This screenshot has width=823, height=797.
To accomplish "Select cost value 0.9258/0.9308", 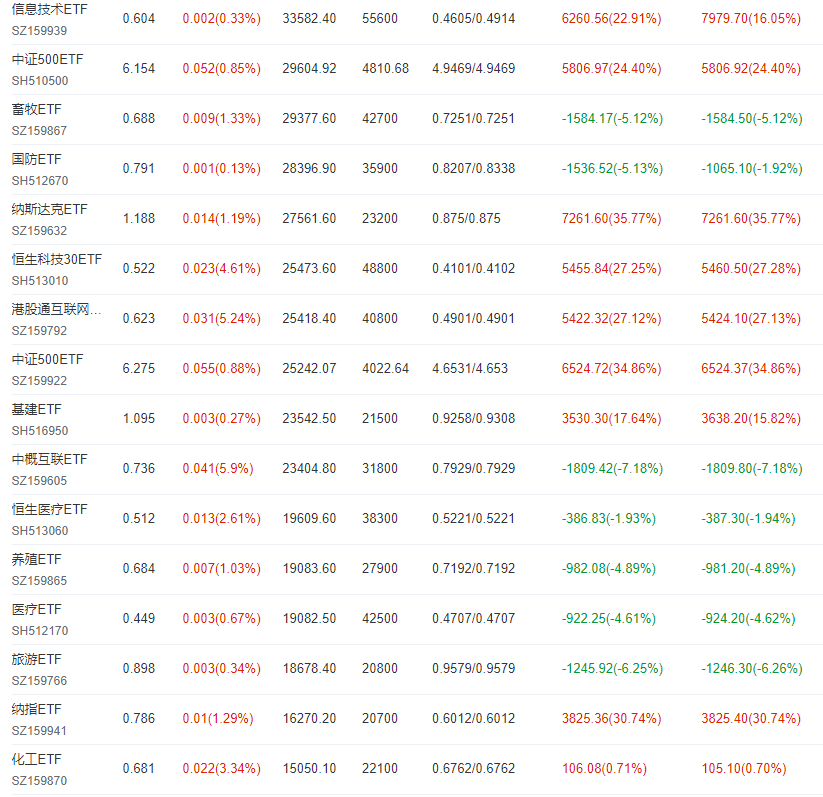I will coord(473,418).
